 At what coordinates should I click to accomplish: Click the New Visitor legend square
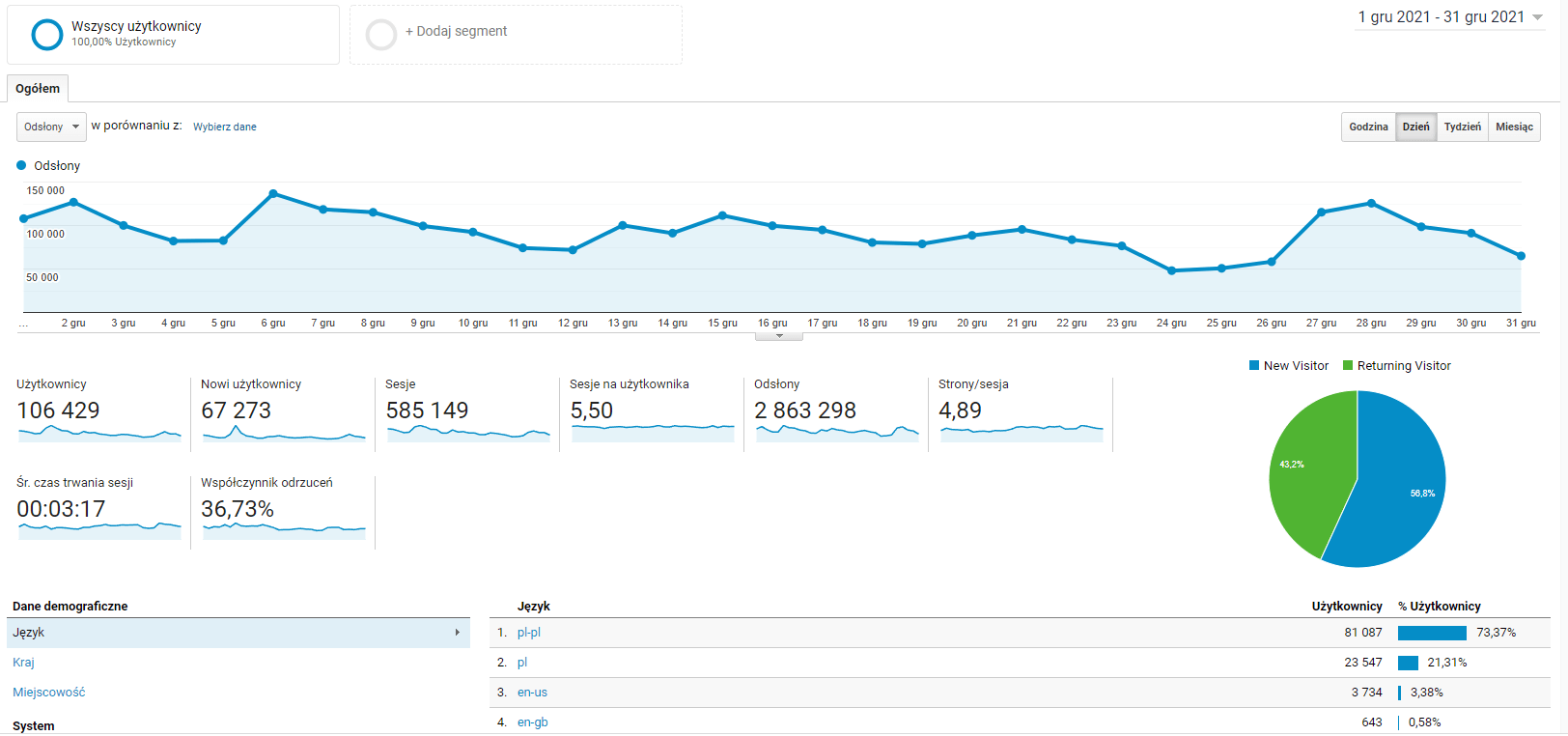pos(1254,366)
